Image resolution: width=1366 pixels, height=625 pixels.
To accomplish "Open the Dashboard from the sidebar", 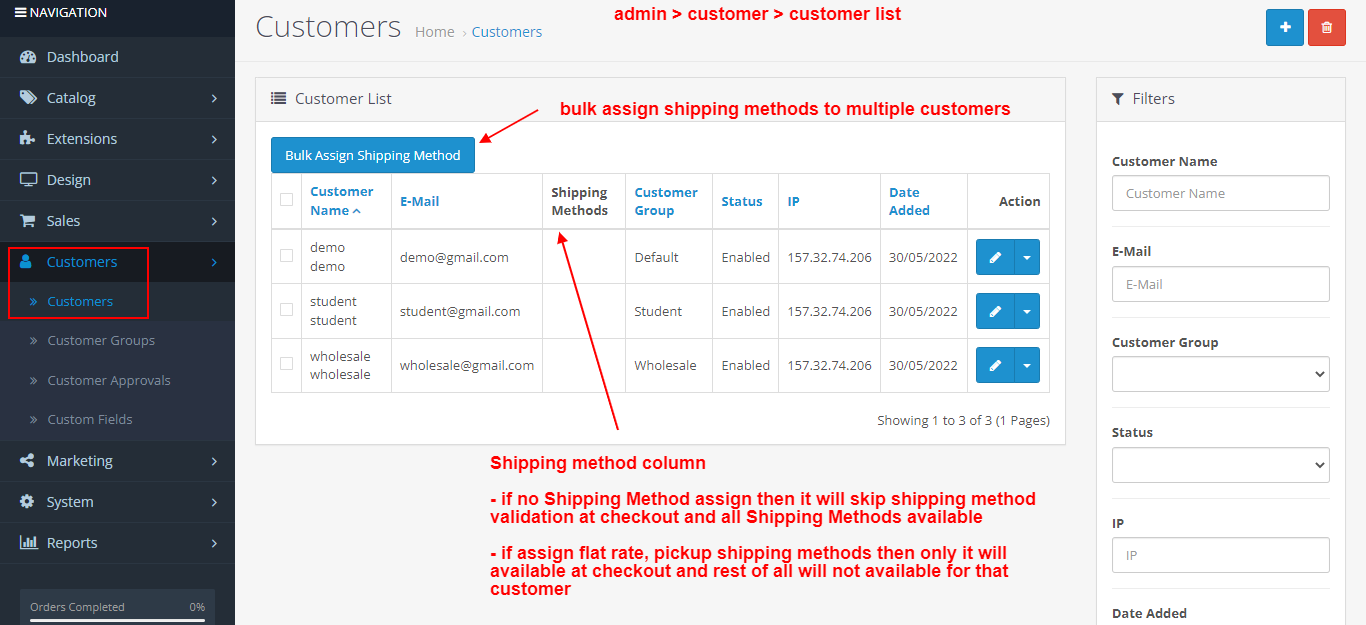I will tap(30, 56).
